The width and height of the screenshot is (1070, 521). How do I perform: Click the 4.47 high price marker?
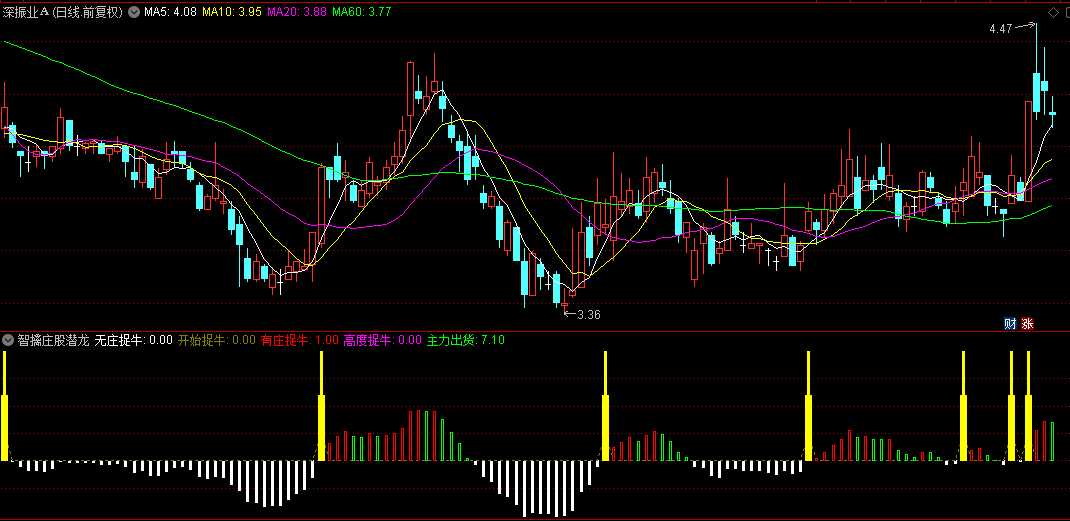pyautogui.click(x=1000, y=29)
